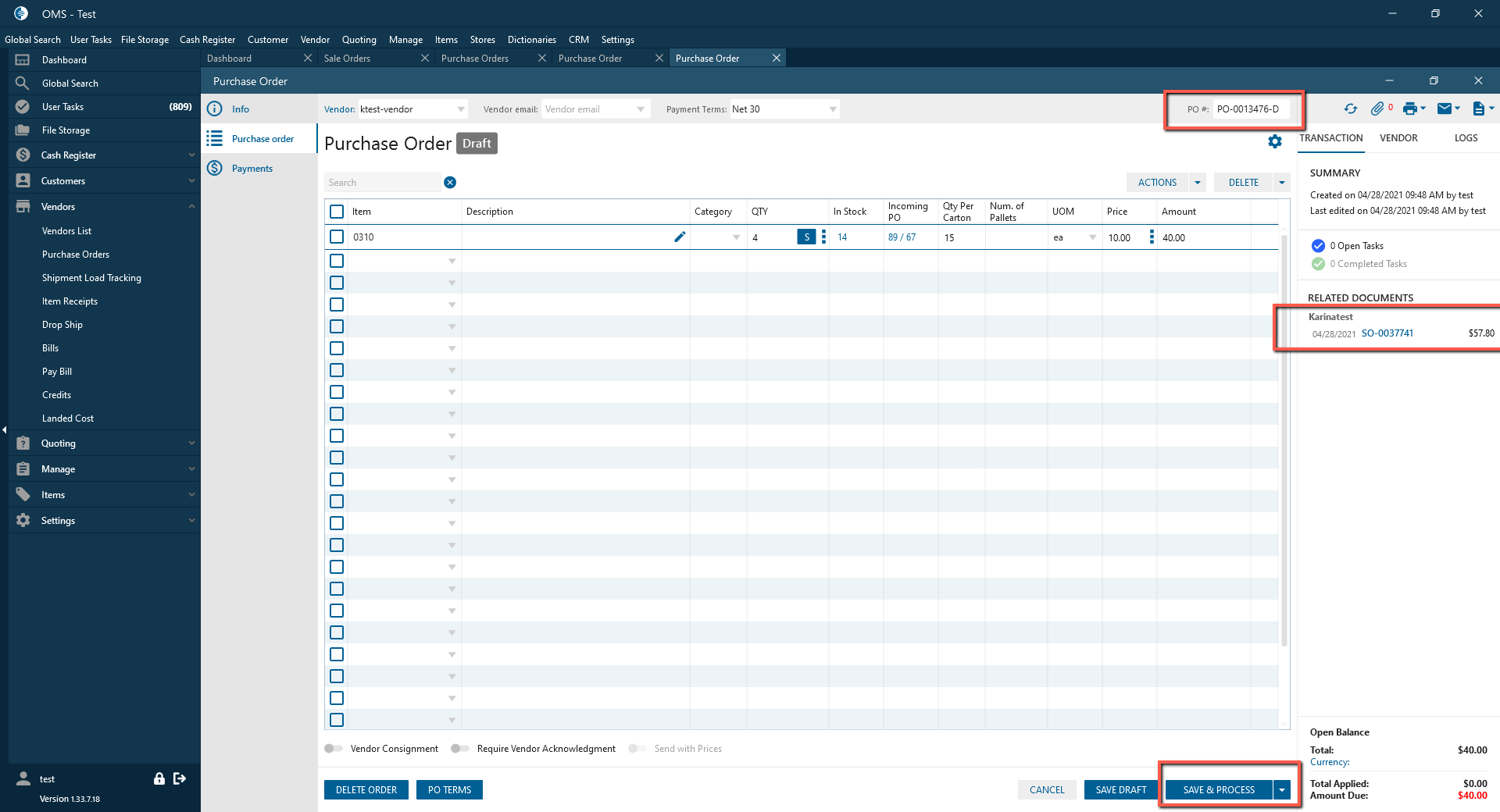Open the Payment Terms dropdown
Screen dimensions: 1500x812
833,109
